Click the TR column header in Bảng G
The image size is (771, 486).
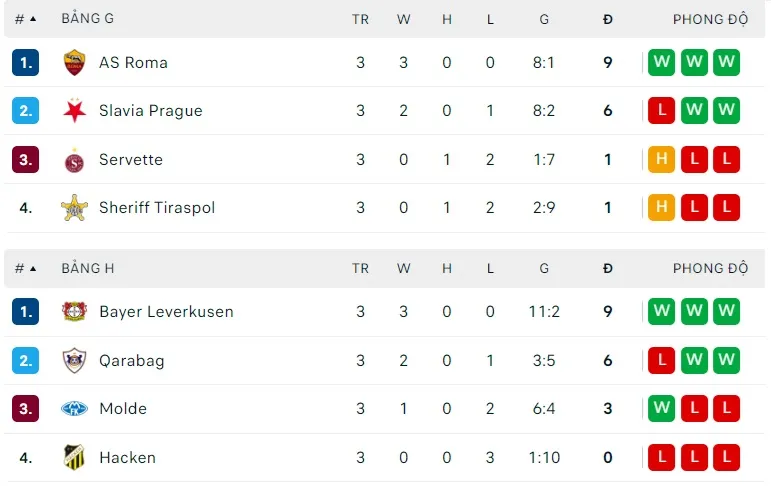[360, 19]
